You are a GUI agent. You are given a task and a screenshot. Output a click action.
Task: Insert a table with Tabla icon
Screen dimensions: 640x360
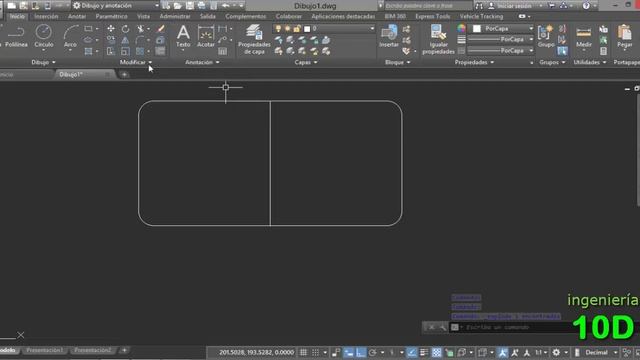tap(222, 51)
